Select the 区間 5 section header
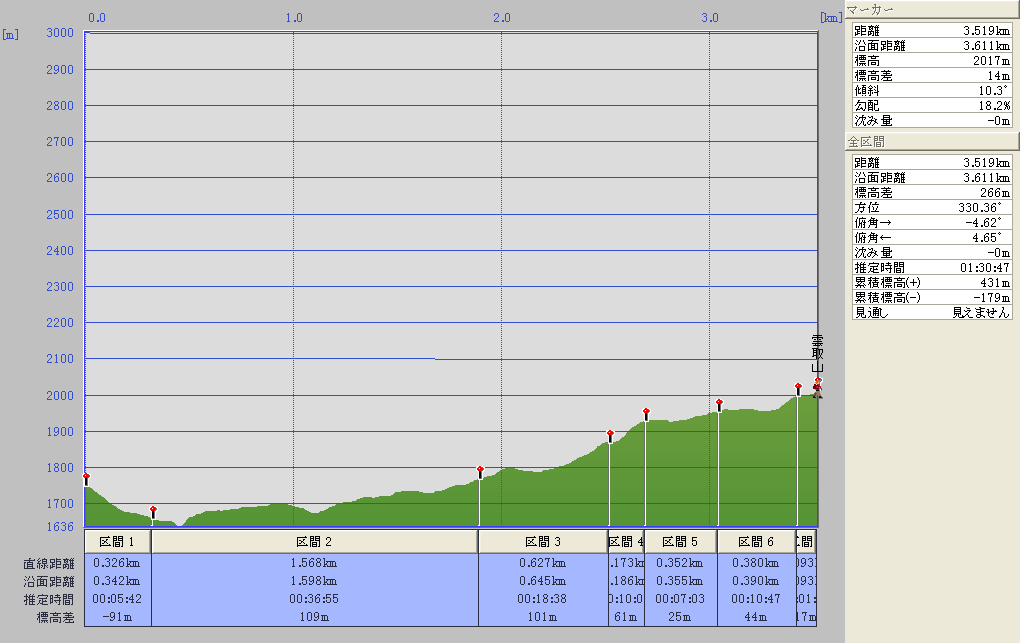This screenshot has width=1020, height=643. pyautogui.click(x=680, y=541)
